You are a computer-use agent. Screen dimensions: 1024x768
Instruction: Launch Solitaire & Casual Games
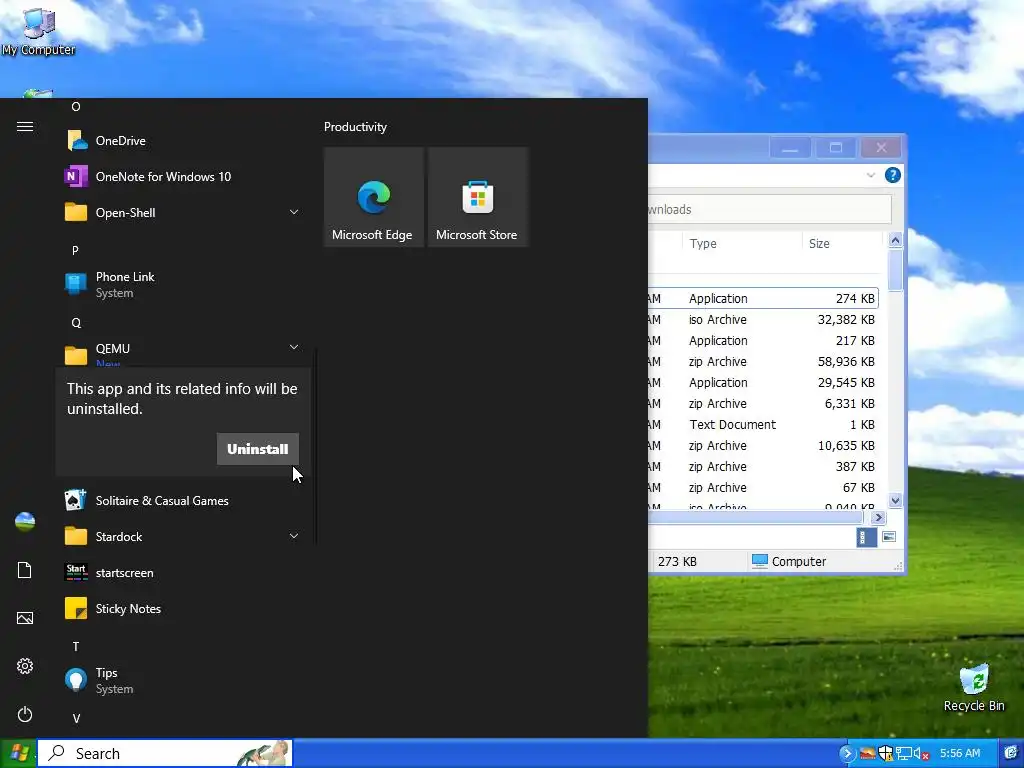tap(183, 501)
